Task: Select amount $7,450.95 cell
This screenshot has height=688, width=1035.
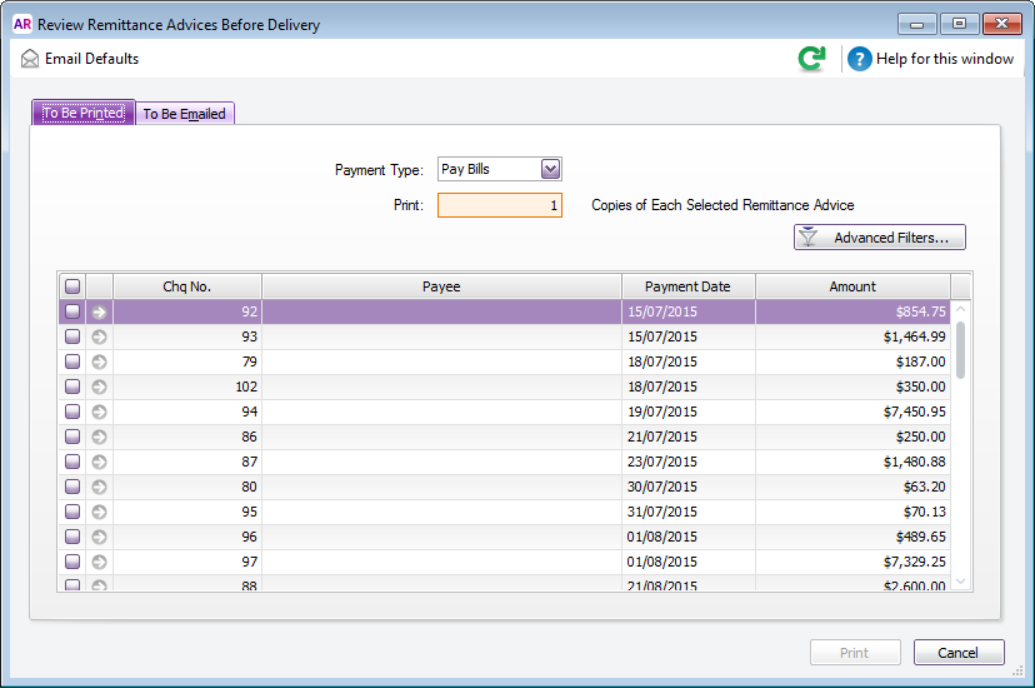Action: click(x=853, y=412)
